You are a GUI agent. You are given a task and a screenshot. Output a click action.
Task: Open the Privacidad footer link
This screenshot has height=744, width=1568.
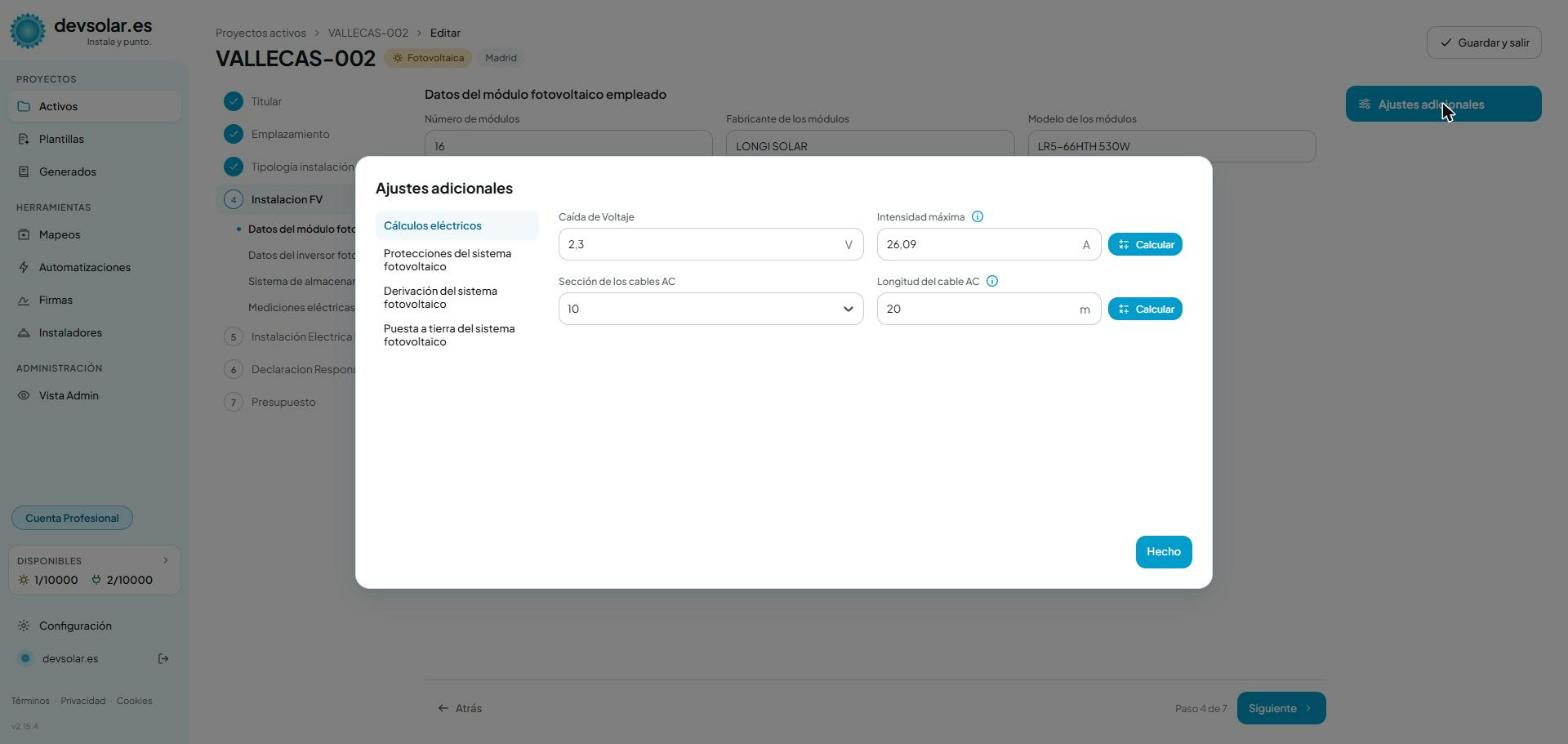pos(83,701)
